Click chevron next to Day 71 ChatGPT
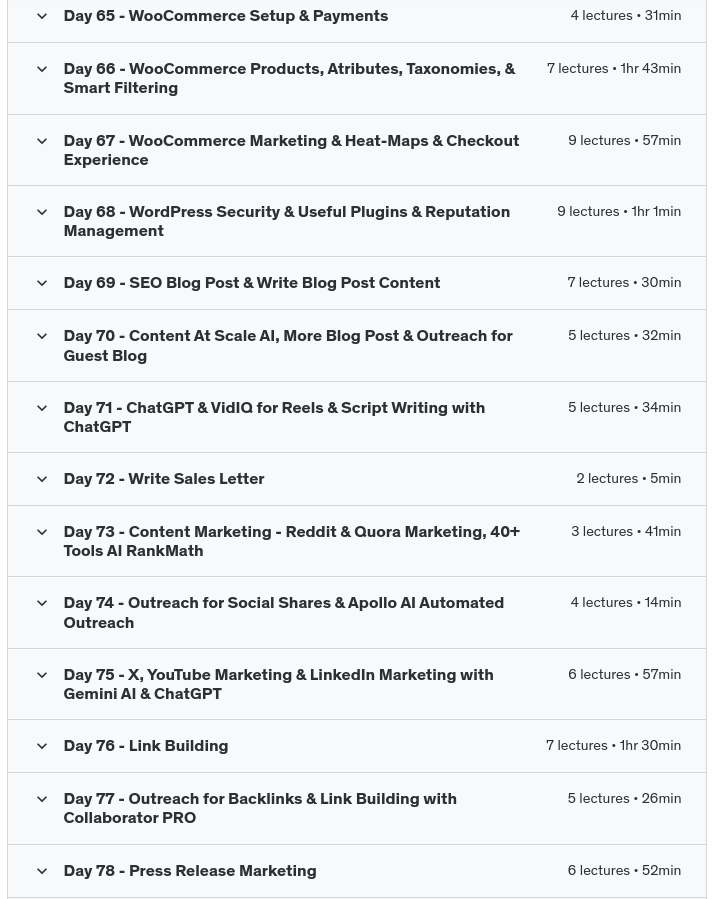The image size is (712, 899). tap(42, 408)
